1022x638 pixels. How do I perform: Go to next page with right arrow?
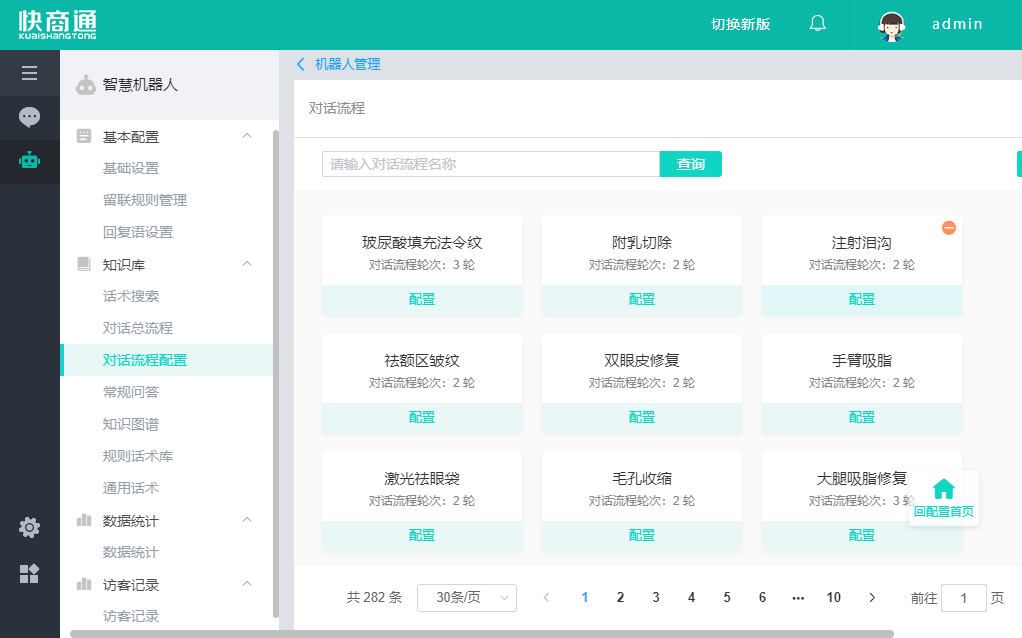coord(872,597)
